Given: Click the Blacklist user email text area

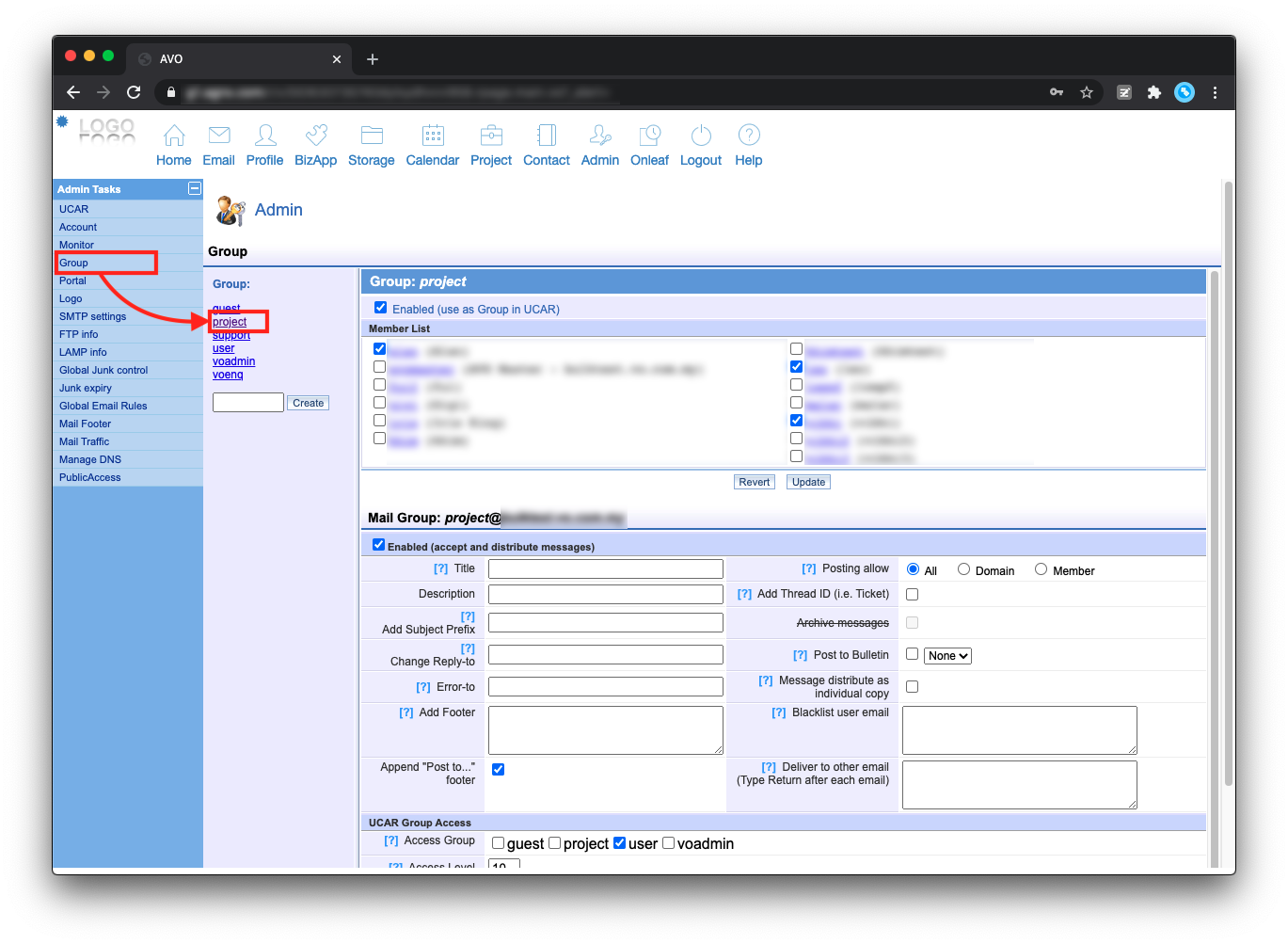Looking at the screenshot, I should (x=1020, y=730).
